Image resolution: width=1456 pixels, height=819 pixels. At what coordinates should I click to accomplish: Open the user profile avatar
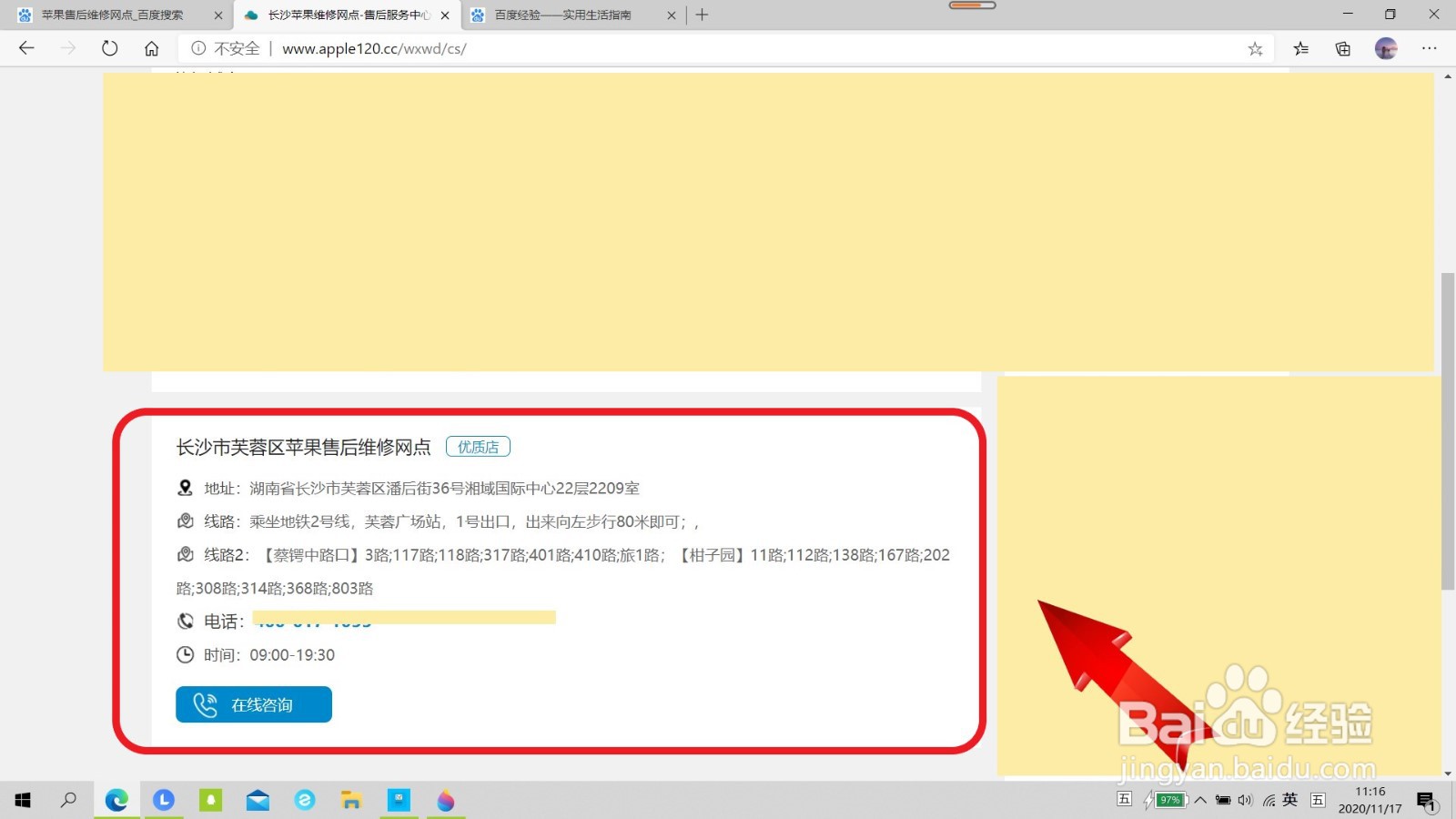click(x=1386, y=49)
